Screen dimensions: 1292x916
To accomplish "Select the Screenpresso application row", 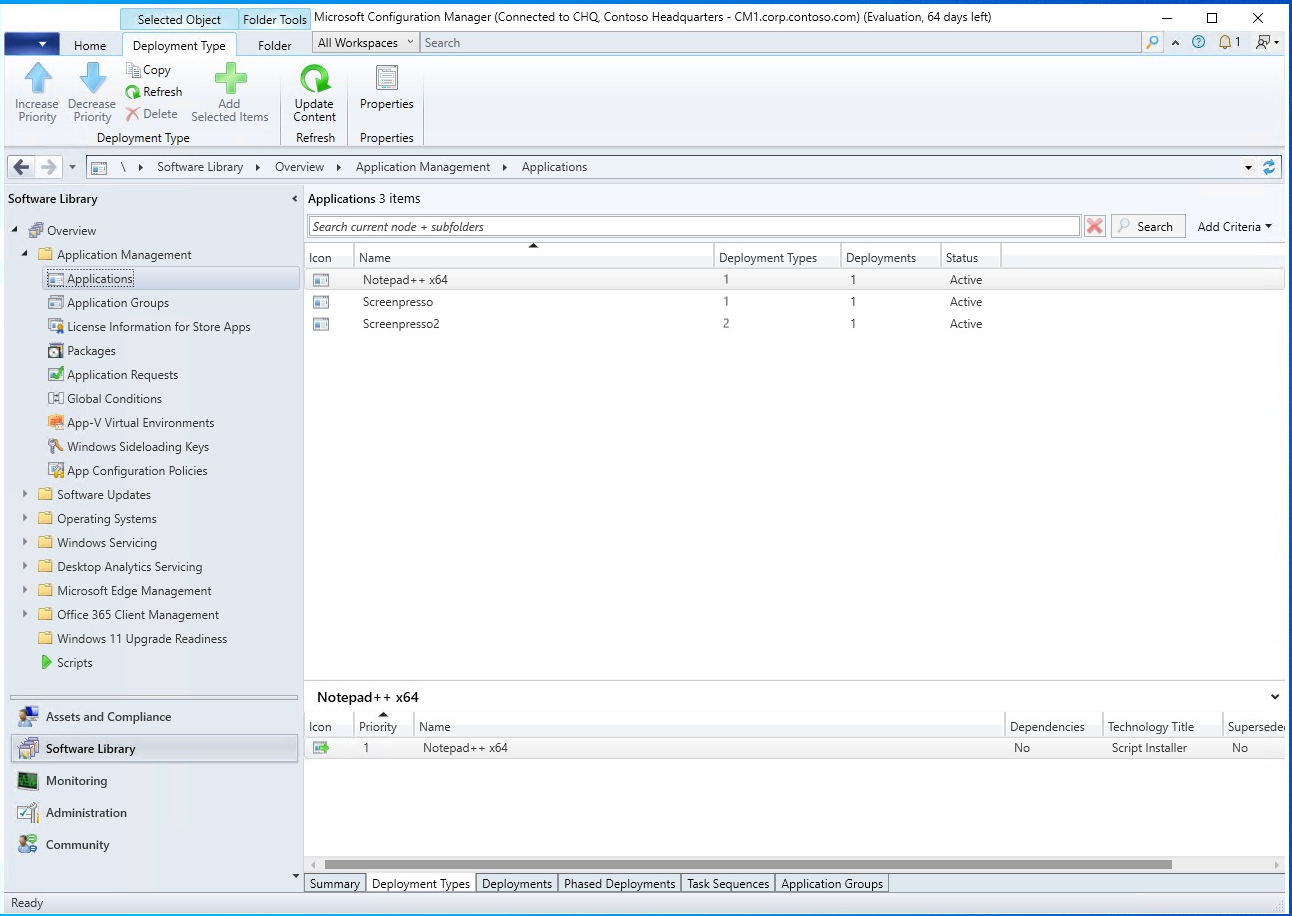I will (794, 302).
